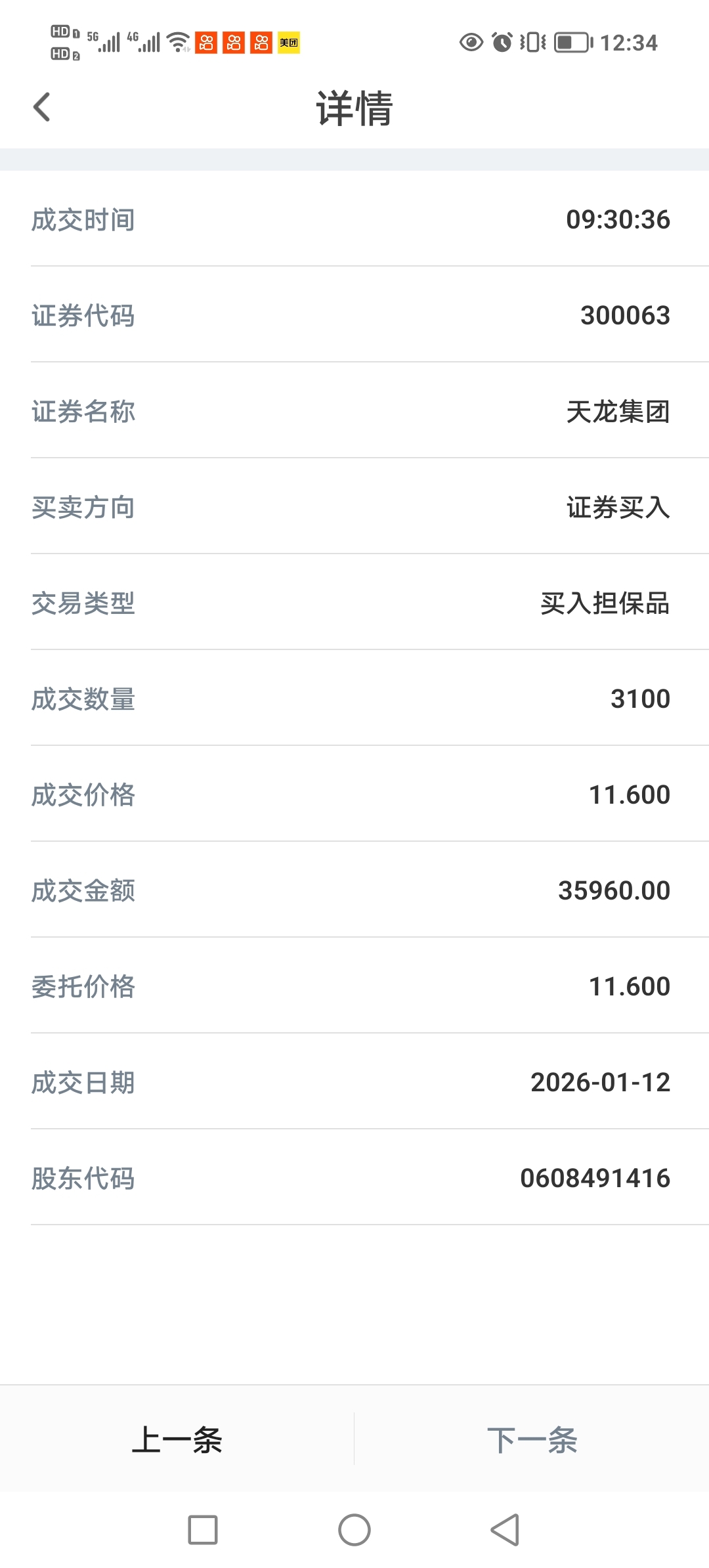709x1568 pixels.
Task: Tap the 详情 page title
Action: click(x=354, y=108)
